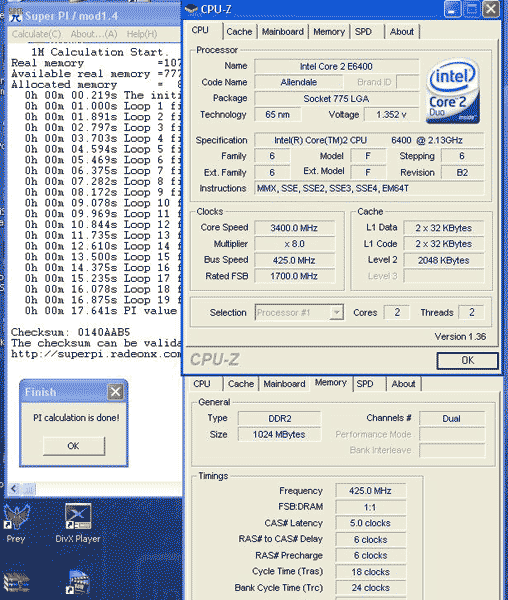Select the SPD tab in the upper CPU-Z window

pyautogui.click(x=363, y=32)
